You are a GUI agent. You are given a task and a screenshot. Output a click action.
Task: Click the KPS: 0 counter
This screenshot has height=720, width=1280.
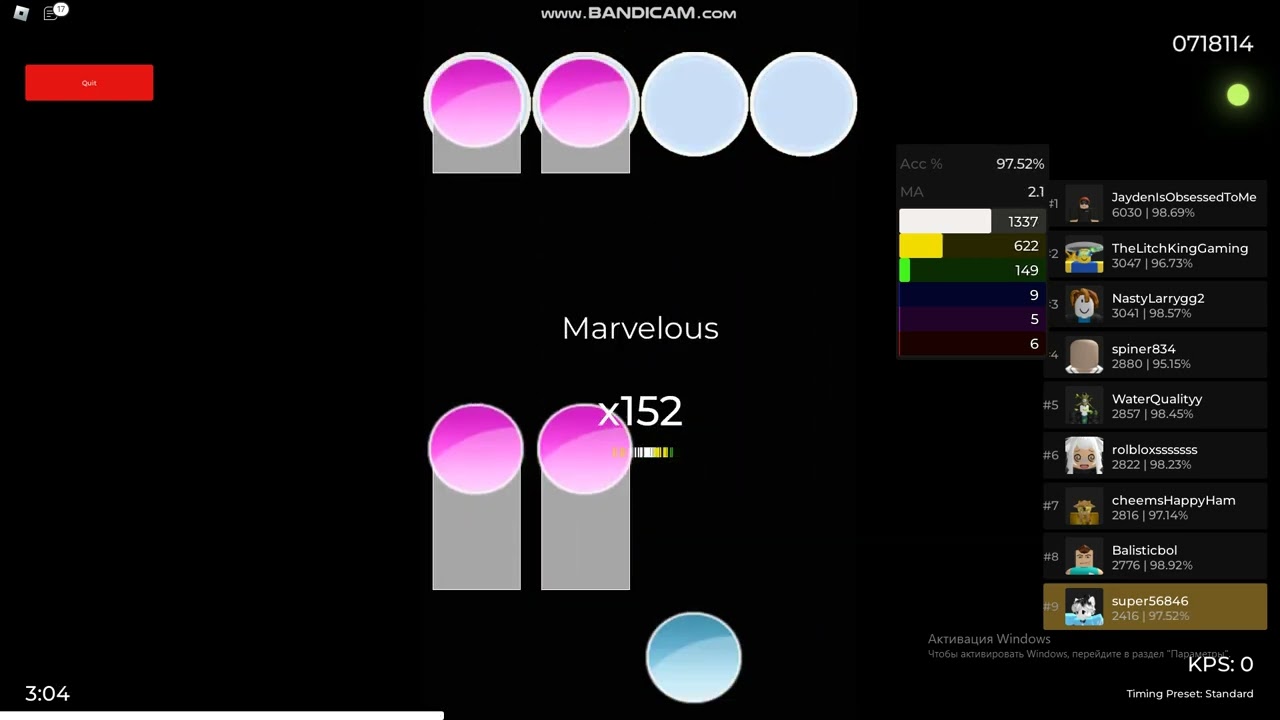click(1220, 664)
